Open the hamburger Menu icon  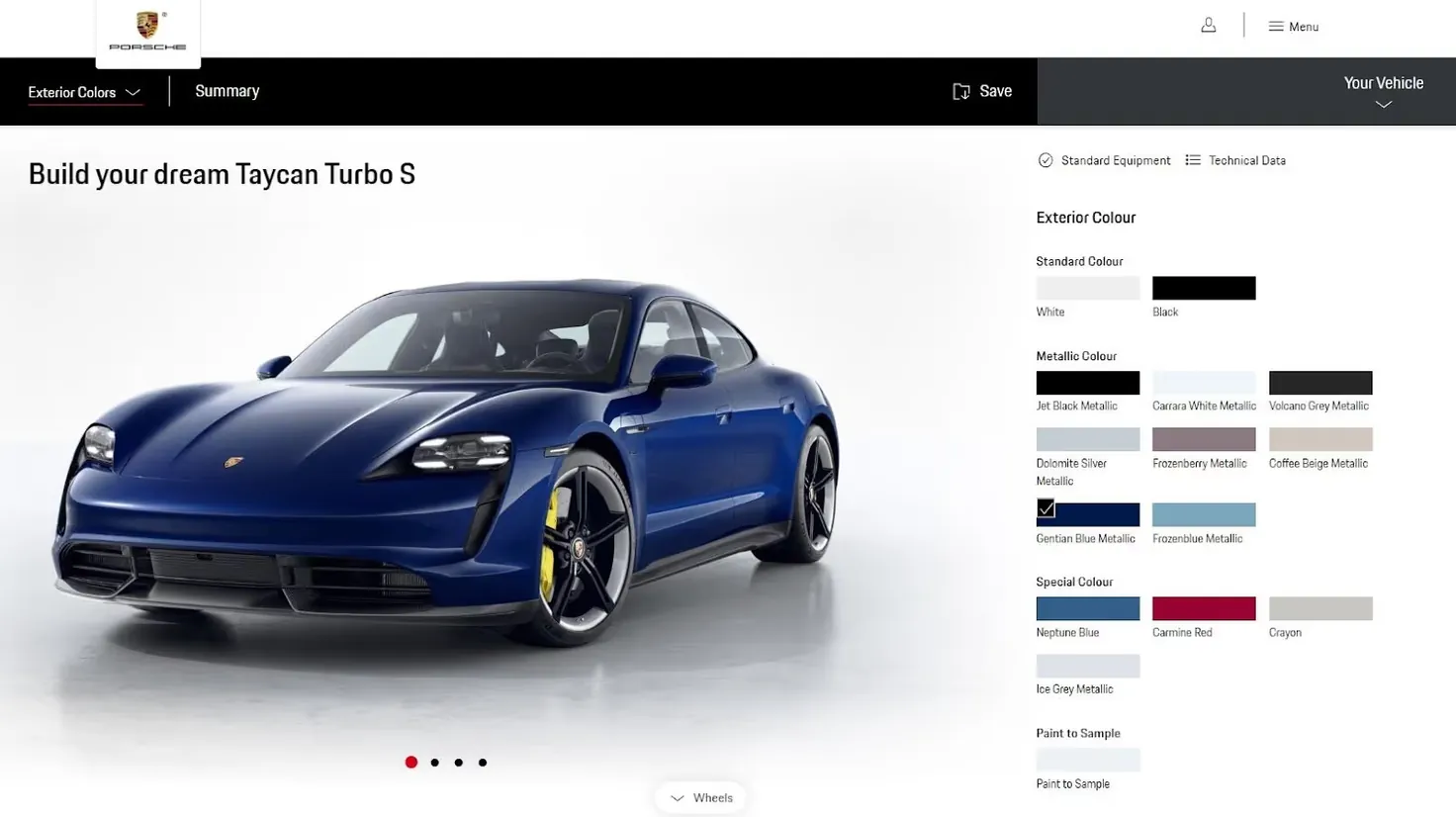1276,27
